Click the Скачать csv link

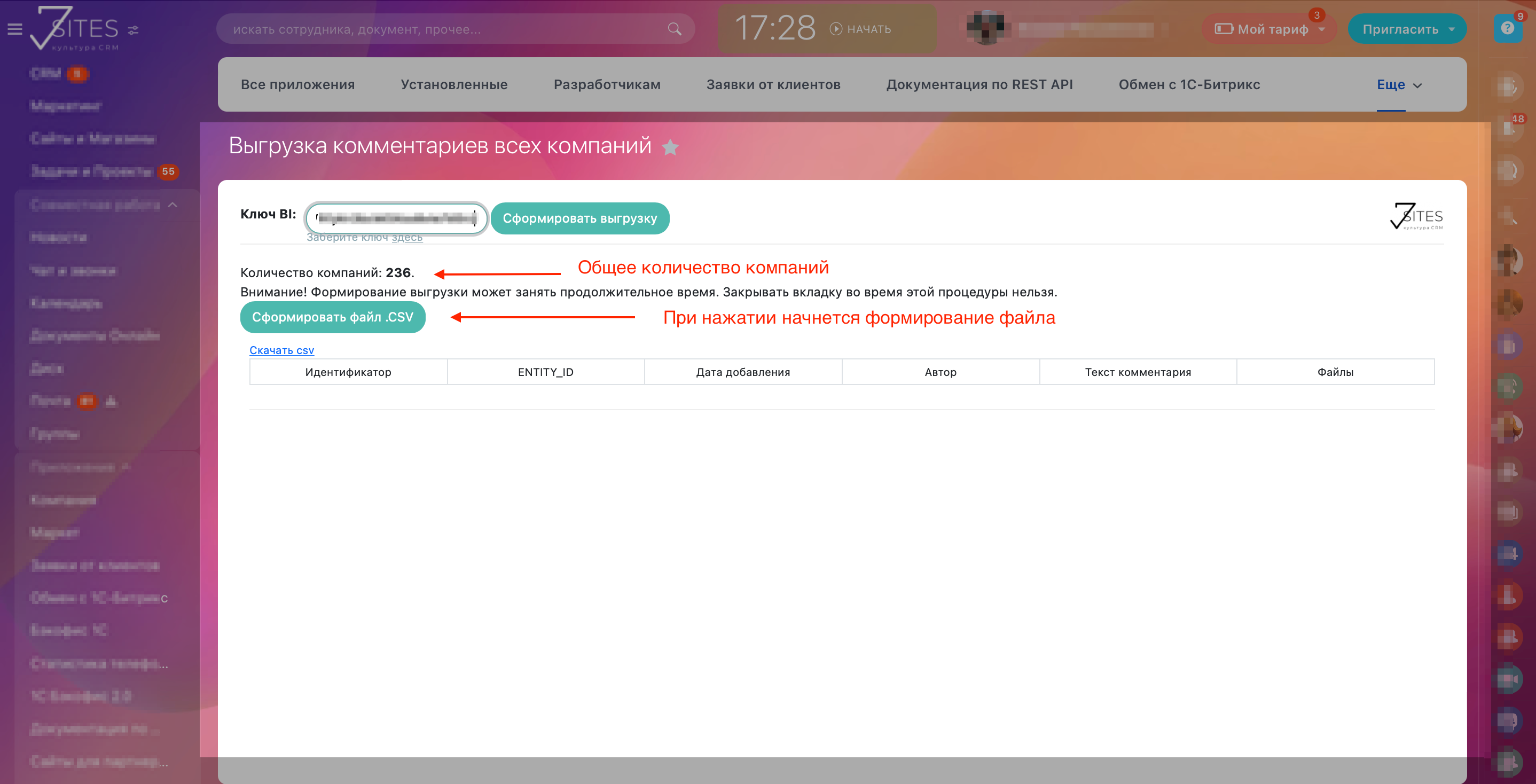281,350
